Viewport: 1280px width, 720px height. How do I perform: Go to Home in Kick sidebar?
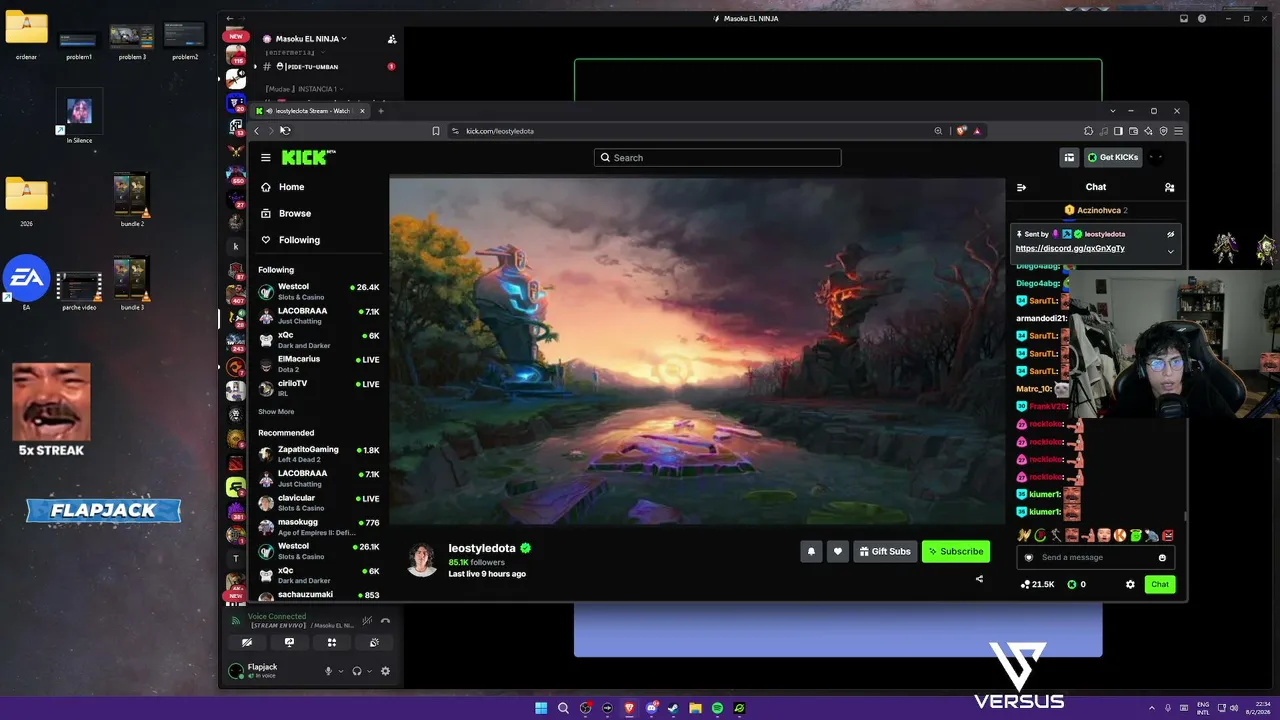point(282,187)
